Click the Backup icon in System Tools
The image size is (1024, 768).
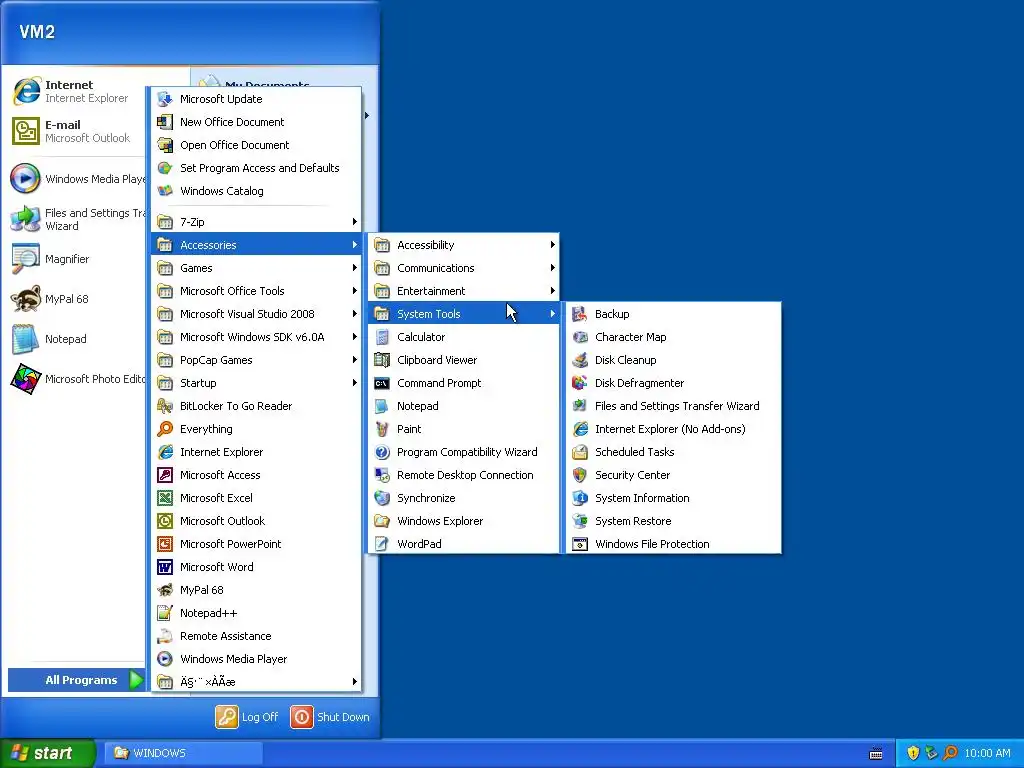coord(579,314)
